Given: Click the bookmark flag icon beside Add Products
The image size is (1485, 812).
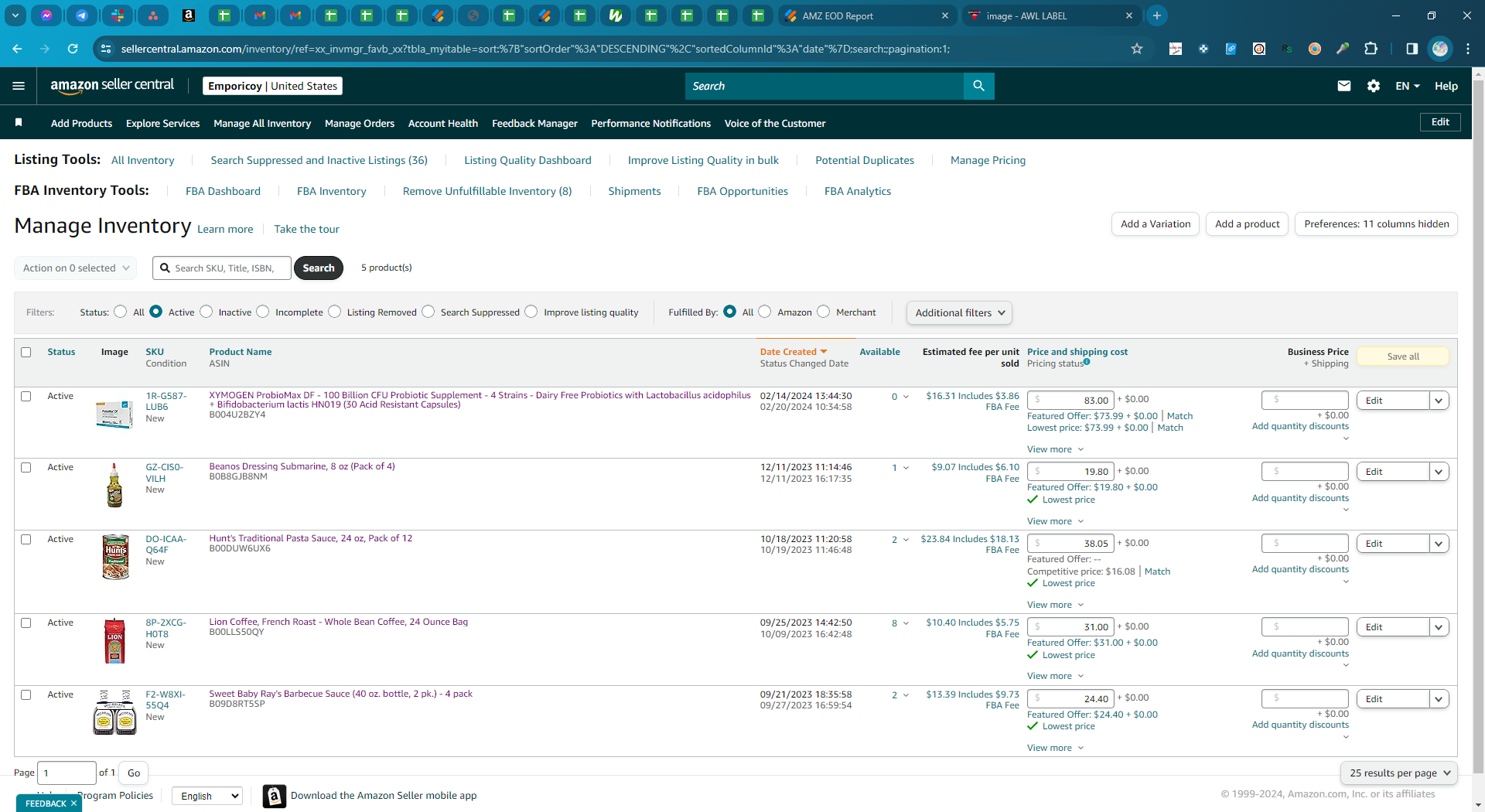Looking at the screenshot, I should [19, 122].
